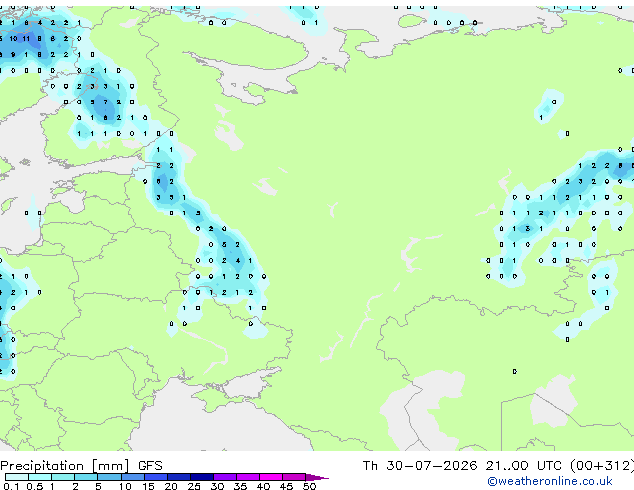Click the over-50 arrow tip of the legend
The image size is (634, 490).
(317, 478)
